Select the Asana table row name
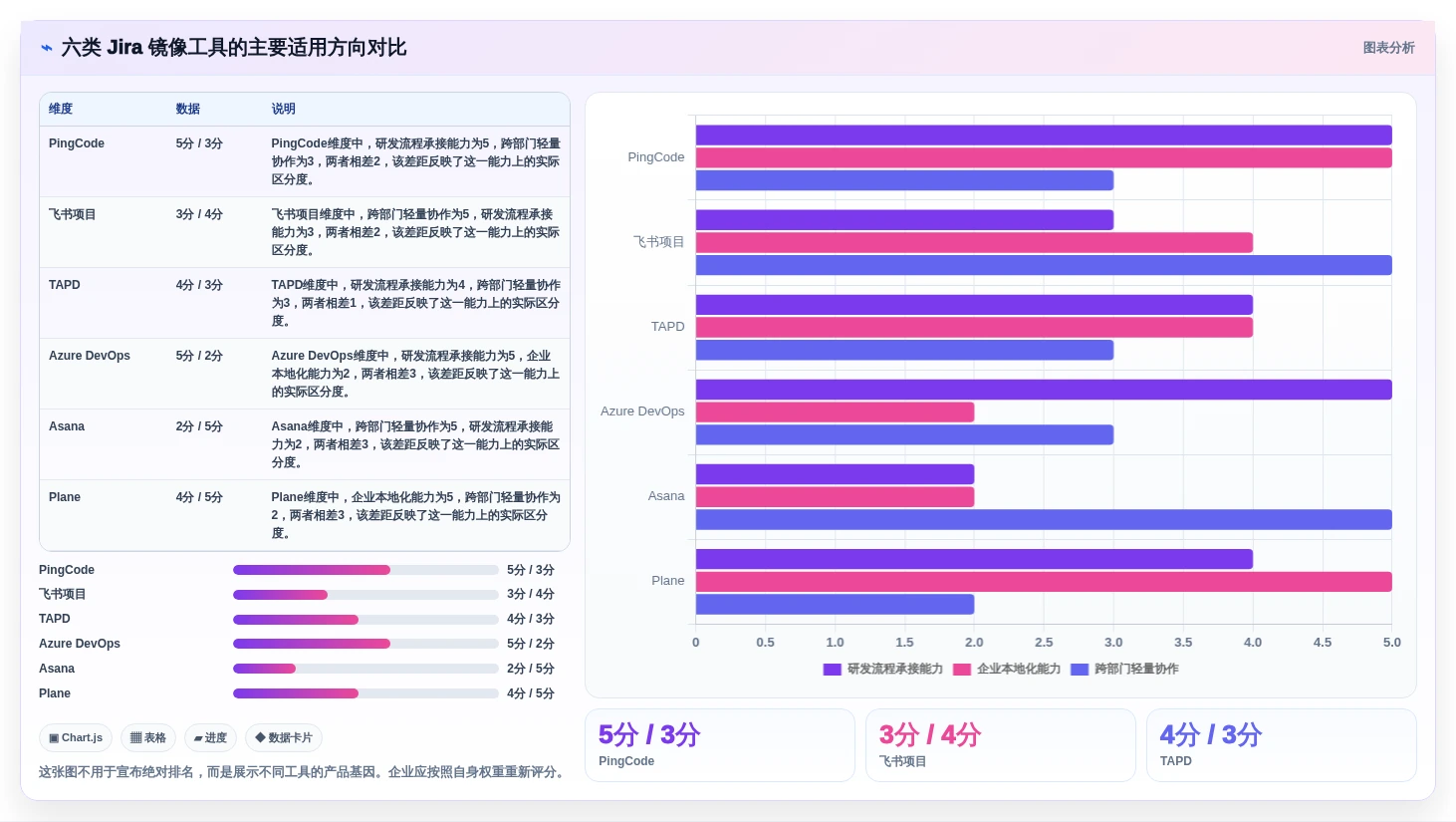 point(67,426)
